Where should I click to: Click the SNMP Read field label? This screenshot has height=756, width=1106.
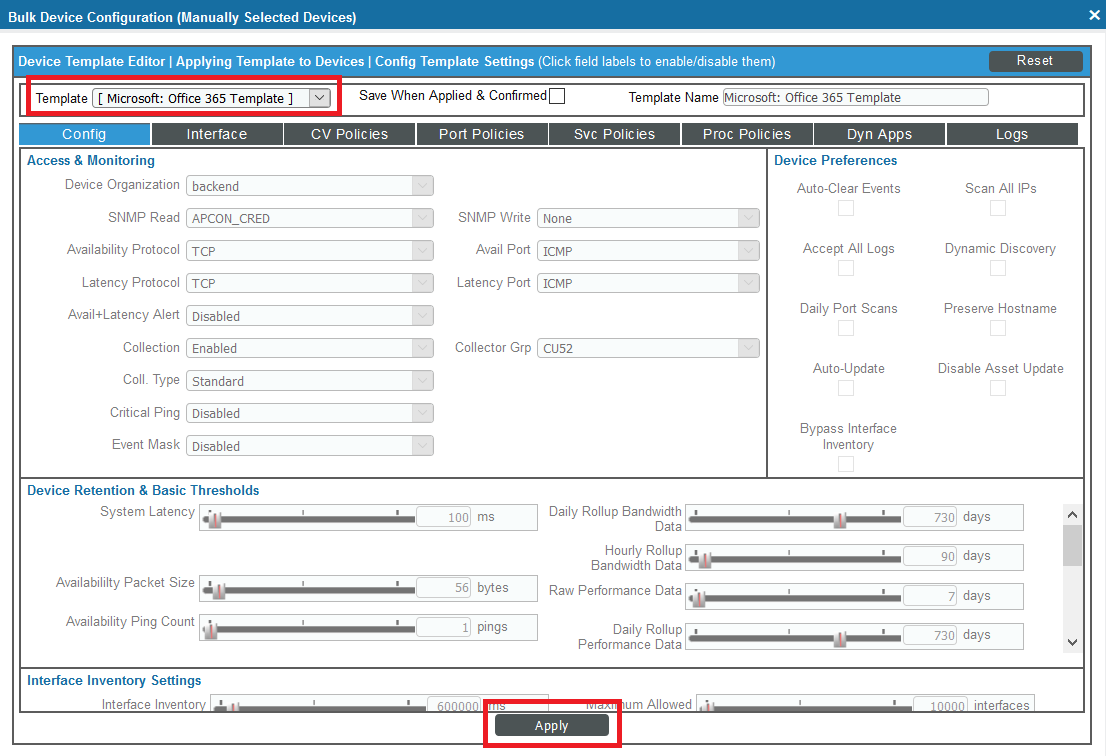pyautogui.click(x=144, y=217)
